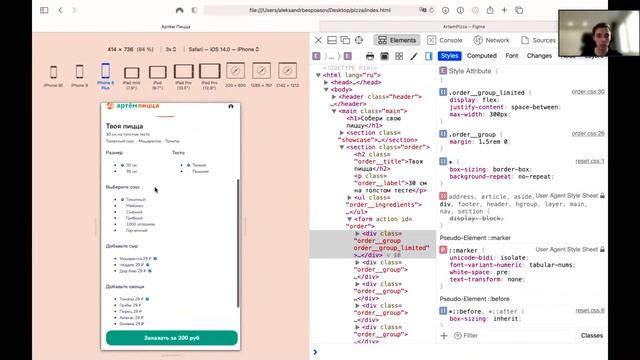Image resolution: width=640 pixels, height=360 pixels.
Task: Go forward with the Safari forward arrow
Action: 74,10
